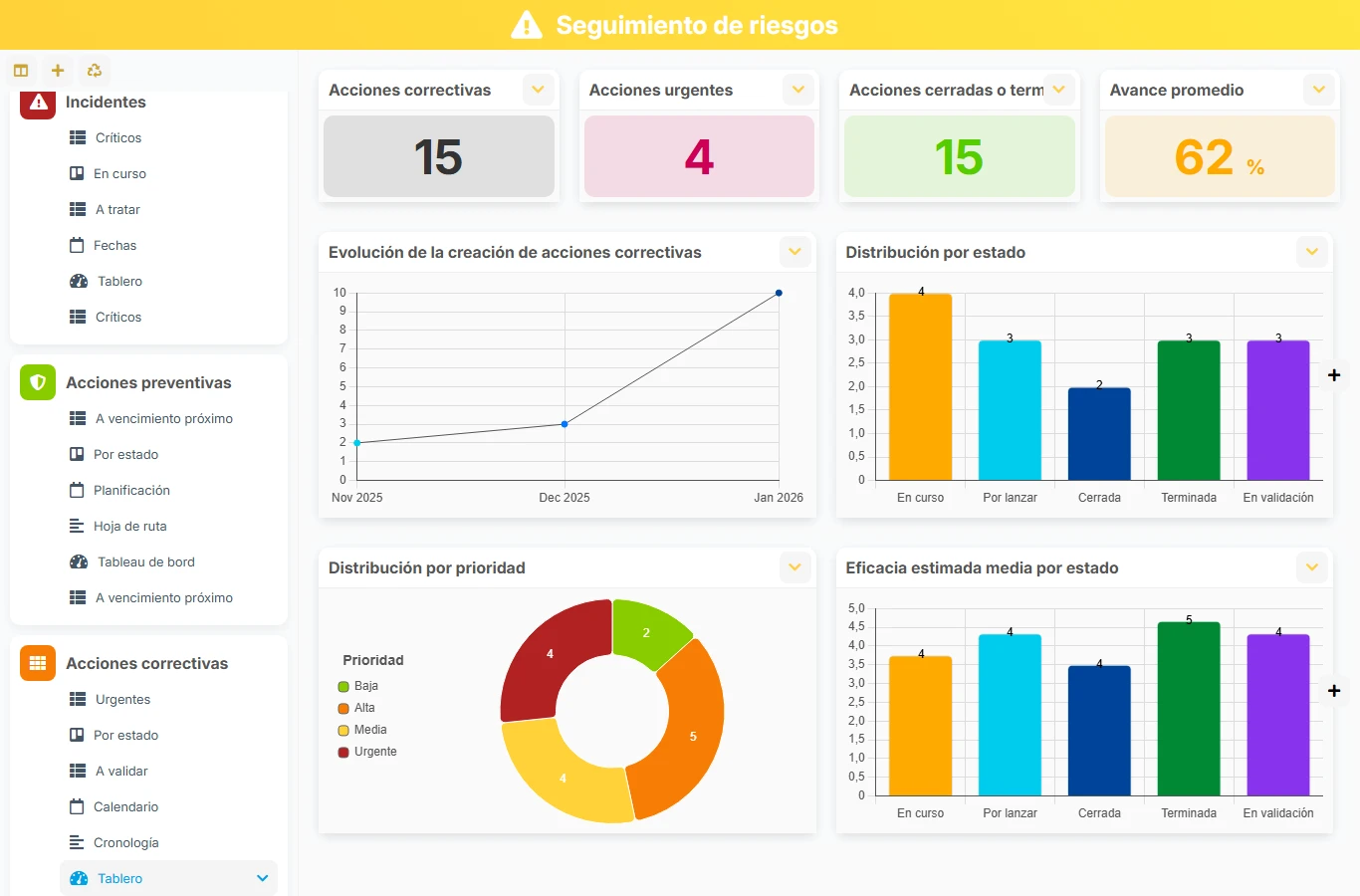Screen dimensions: 1360x896
Task: Expand the Evolución de la creación chart menu
Action: tap(794, 252)
